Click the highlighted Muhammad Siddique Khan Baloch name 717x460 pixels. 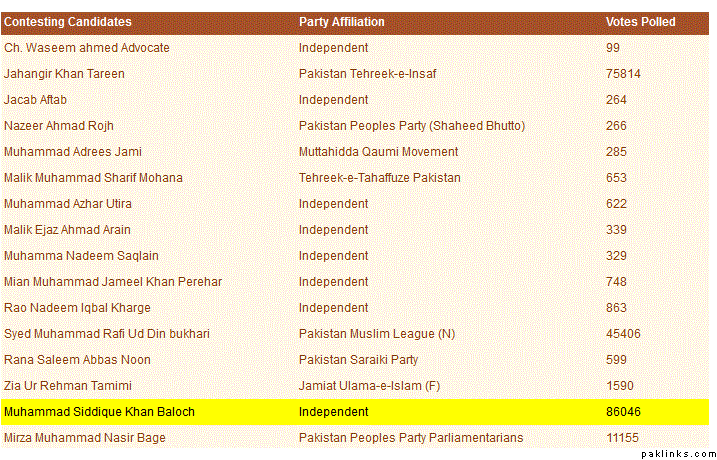point(99,412)
